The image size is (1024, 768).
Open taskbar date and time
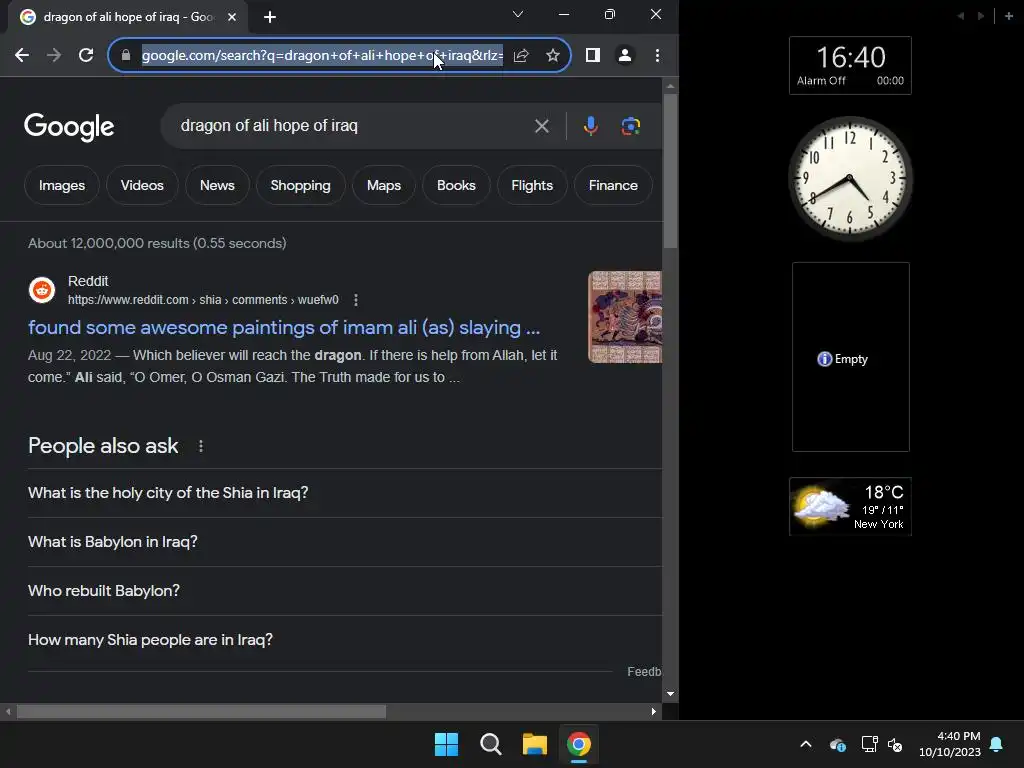[950, 744]
